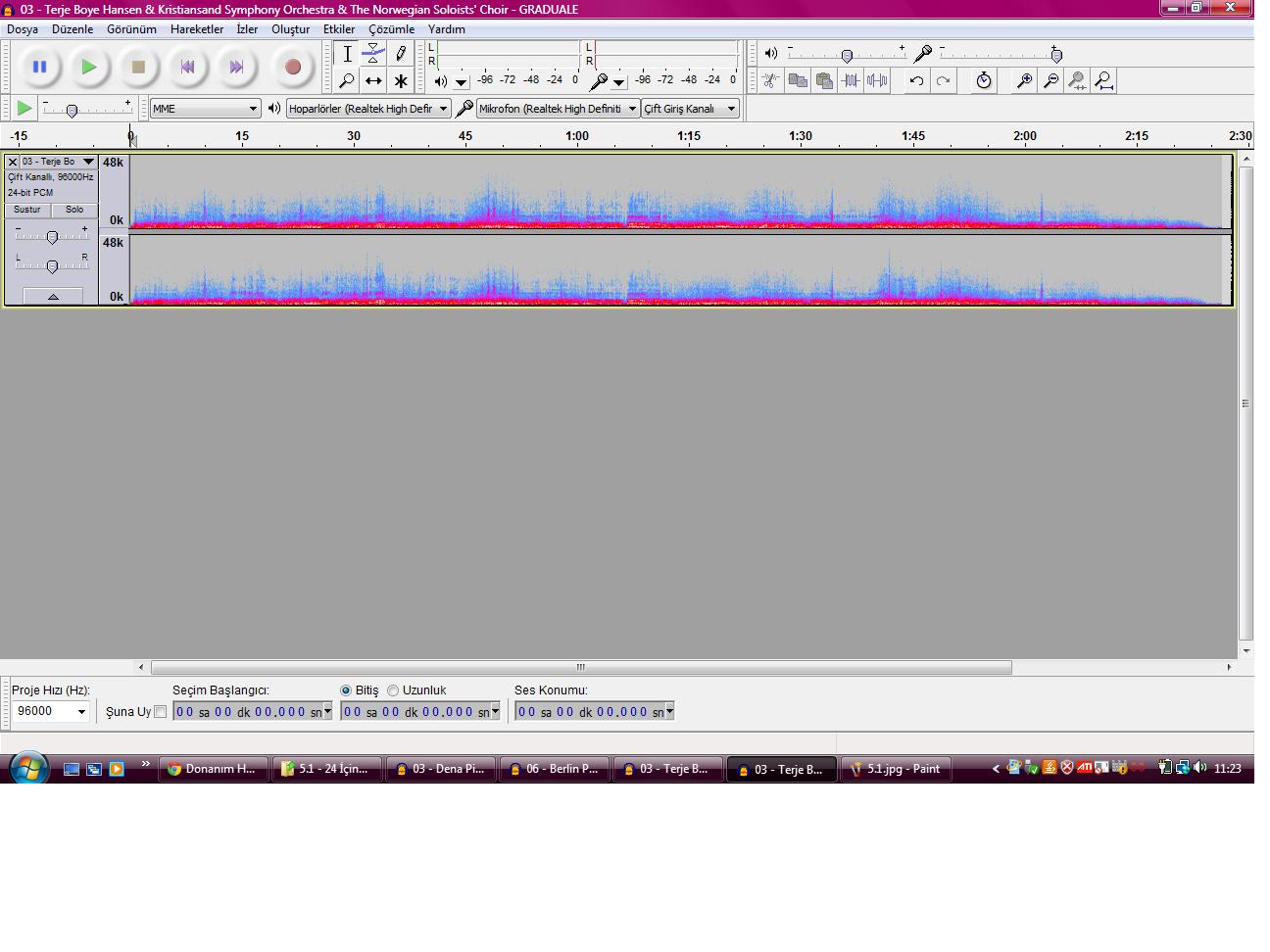Open the Etkiler menu
Image resolution: width=1270 pixels, height=952 pixels.
[x=339, y=29]
